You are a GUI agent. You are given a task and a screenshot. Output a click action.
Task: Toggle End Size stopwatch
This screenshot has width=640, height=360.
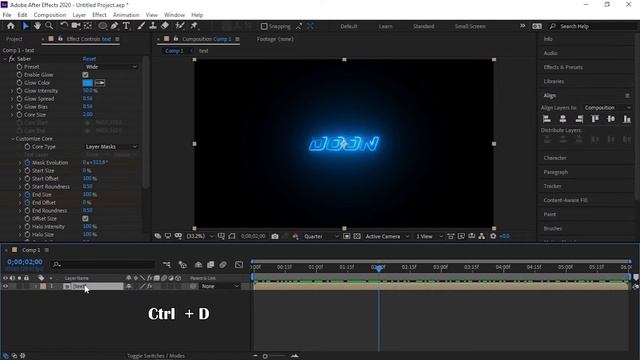click(27, 195)
